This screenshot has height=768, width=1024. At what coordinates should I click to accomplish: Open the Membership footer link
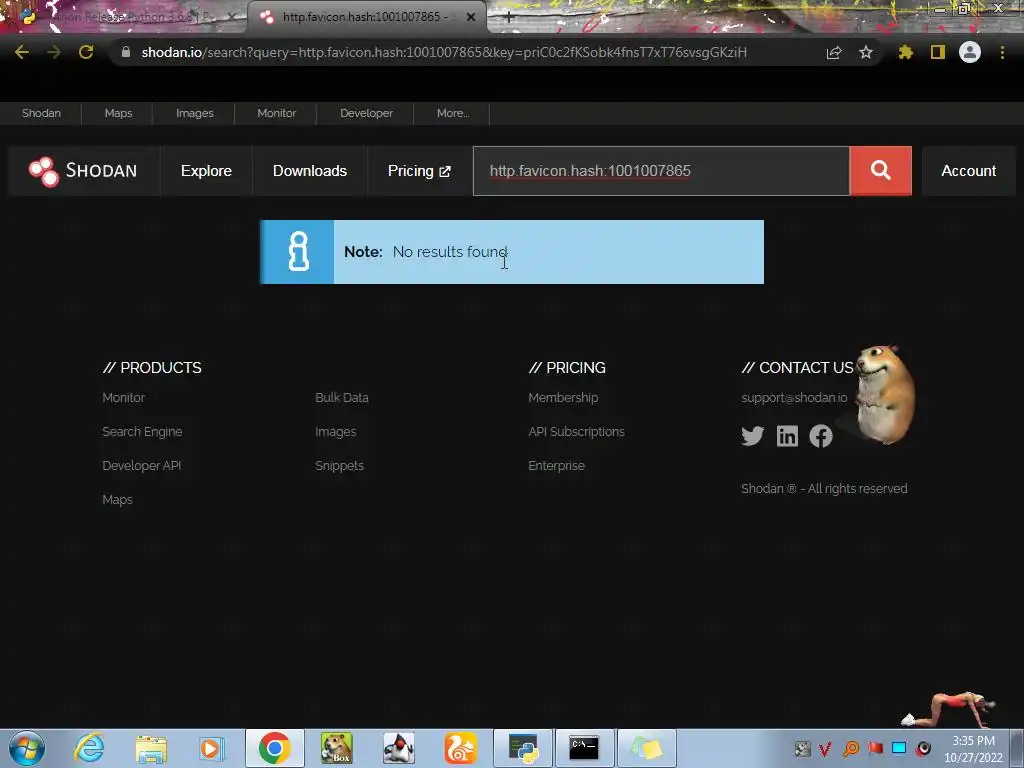tap(563, 398)
